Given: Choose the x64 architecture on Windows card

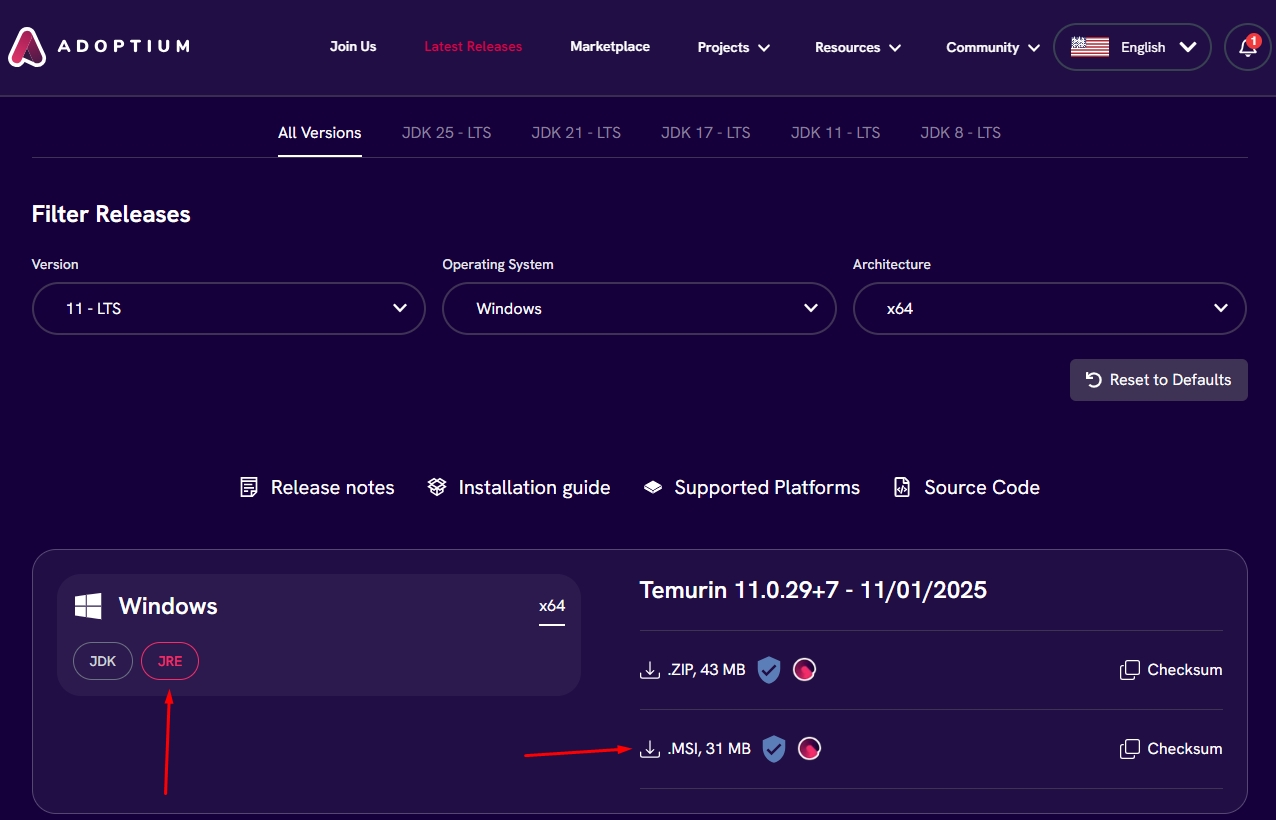Looking at the screenshot, I should click(552, 606).
